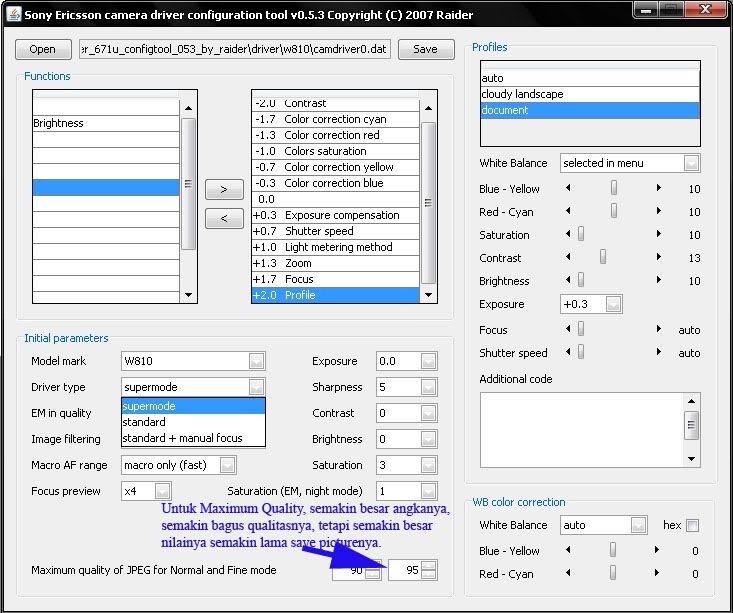
Task: Open Driver type dropdown arrow
Action: 256,387
